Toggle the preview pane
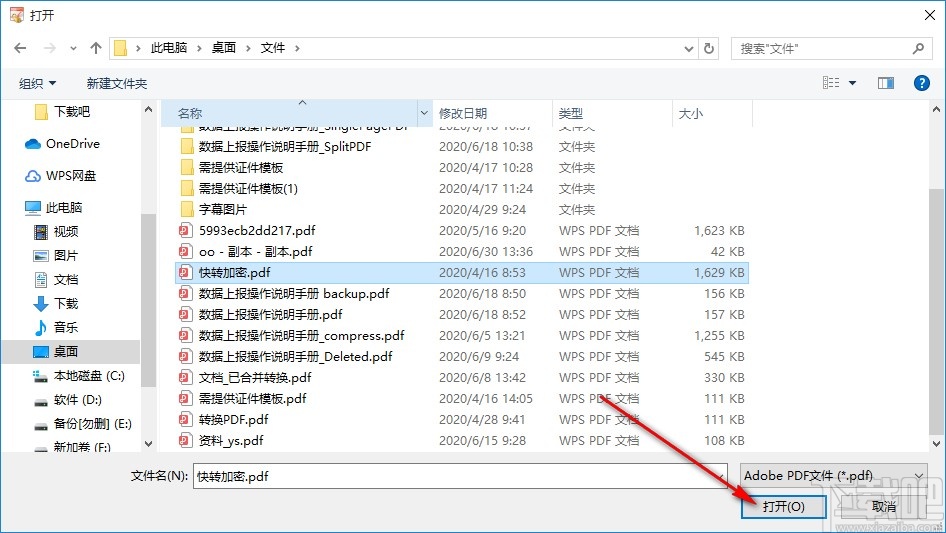Image resolution: width=946 pixels, height=533 pixels. (x=886, y=83)
